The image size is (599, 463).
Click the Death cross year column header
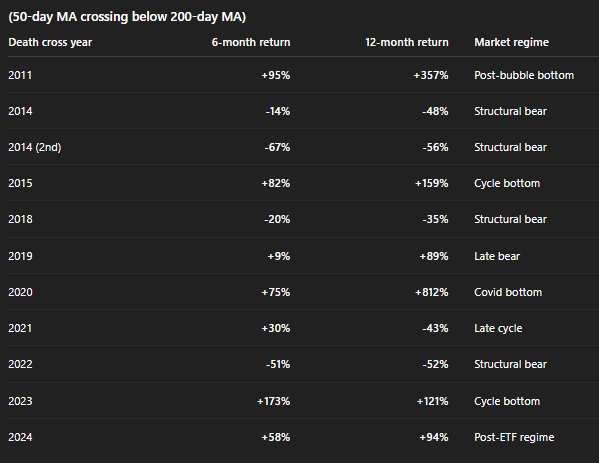[50, 42]
